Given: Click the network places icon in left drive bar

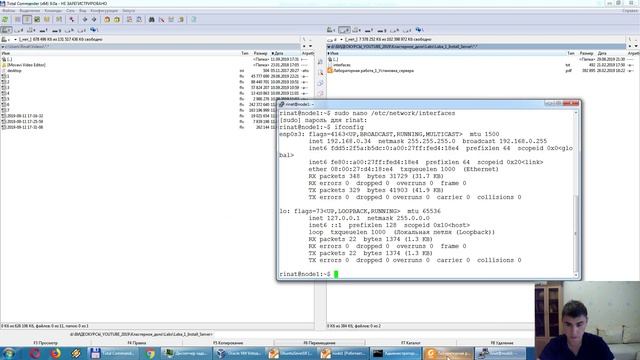Looking at the screenshot, I should [93, 30].
